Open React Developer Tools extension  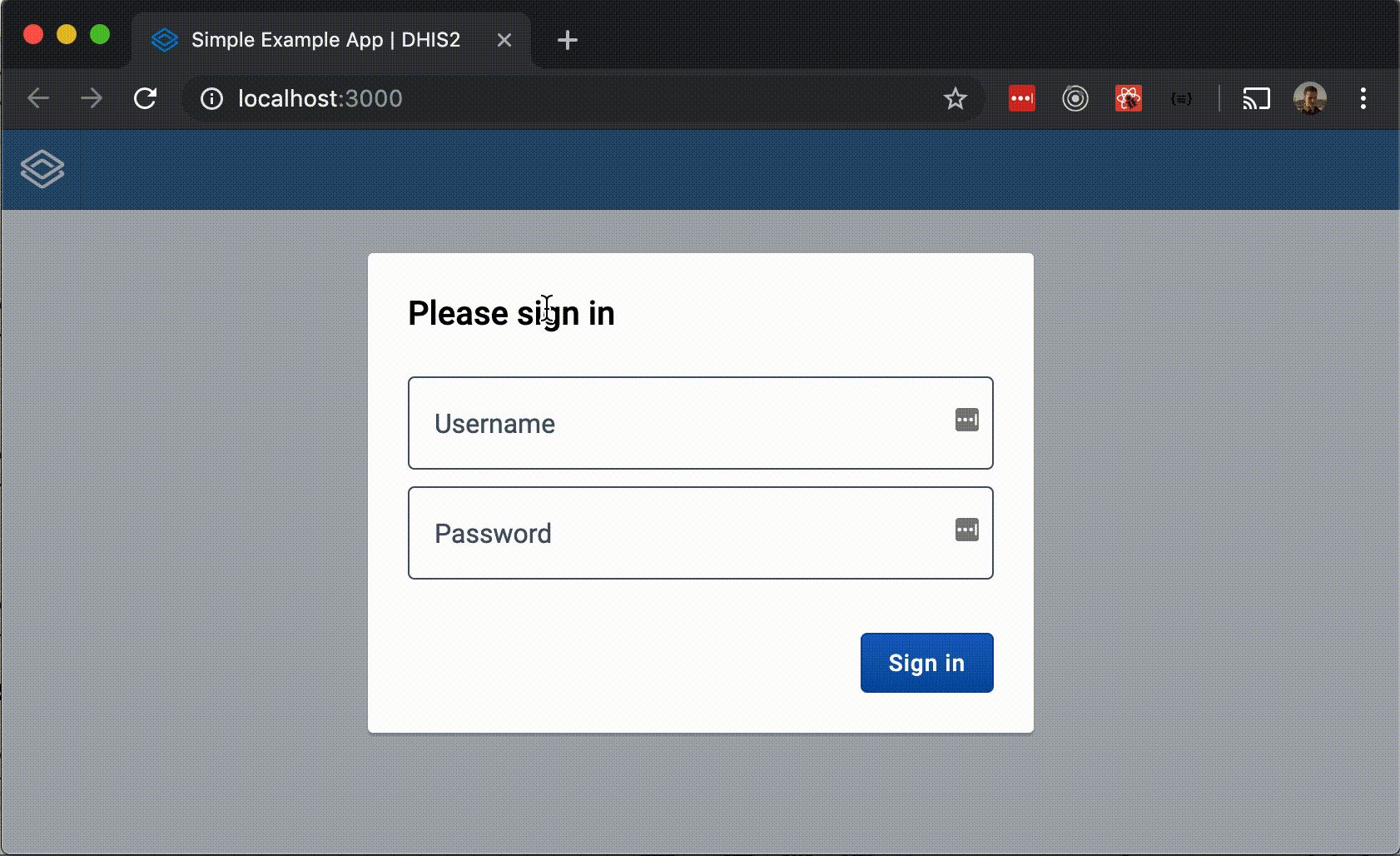pyautogui.click(x=1129, y=98)
